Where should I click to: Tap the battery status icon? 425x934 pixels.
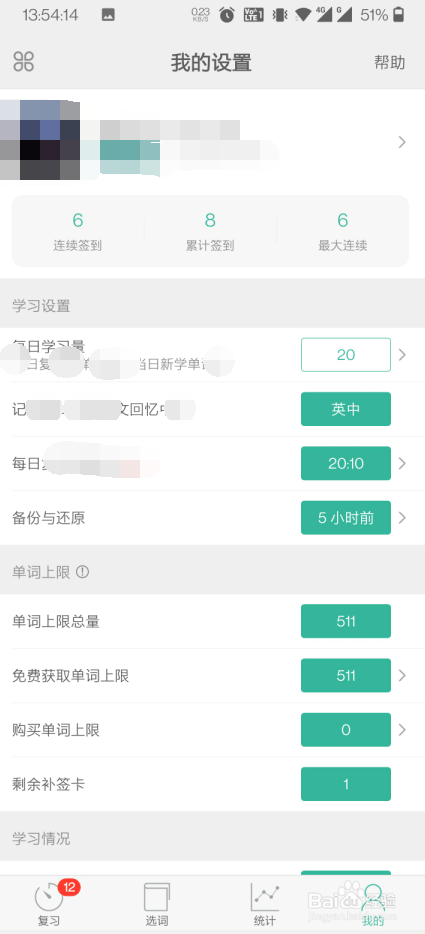coord(398,15)
